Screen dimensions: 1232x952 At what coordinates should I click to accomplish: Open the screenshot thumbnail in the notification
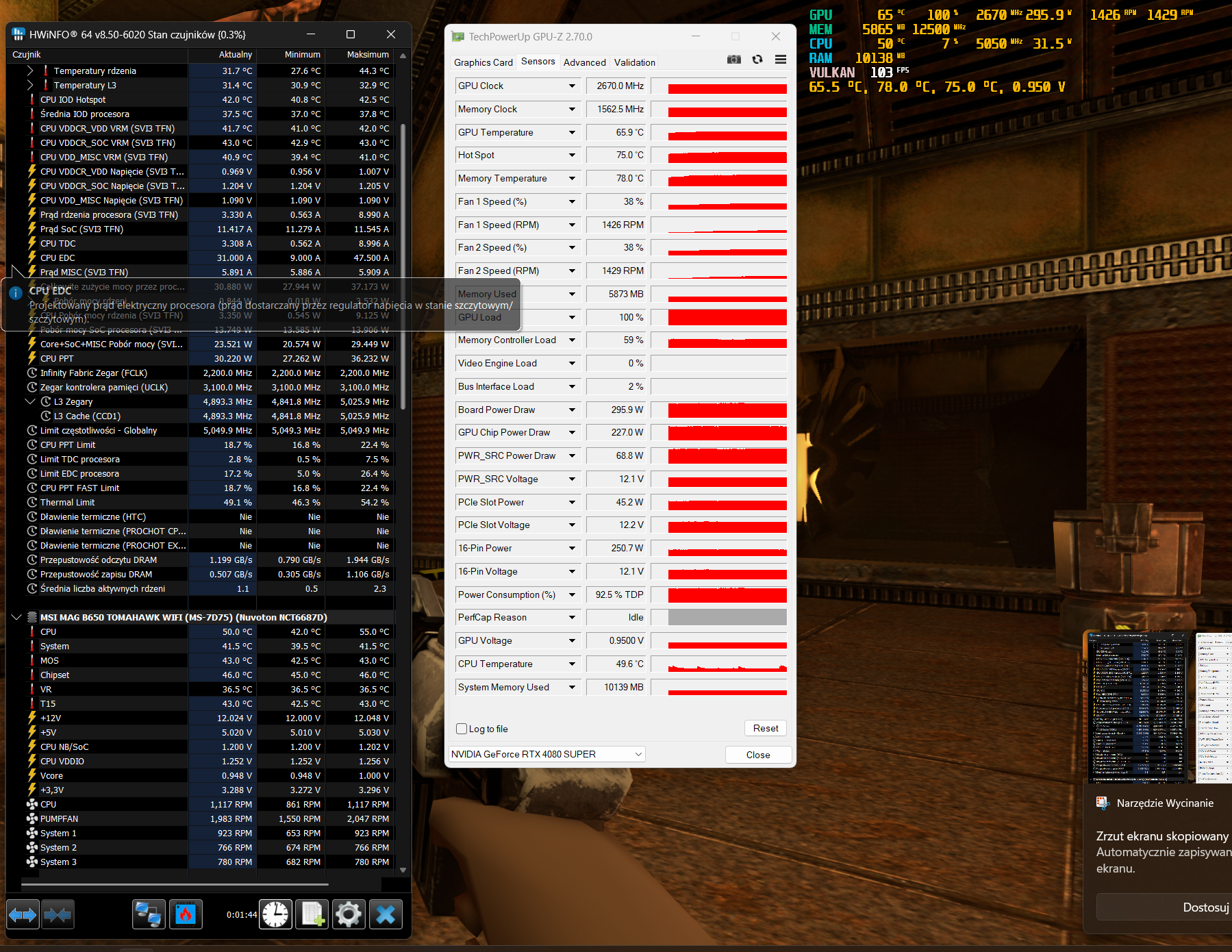1160,707
